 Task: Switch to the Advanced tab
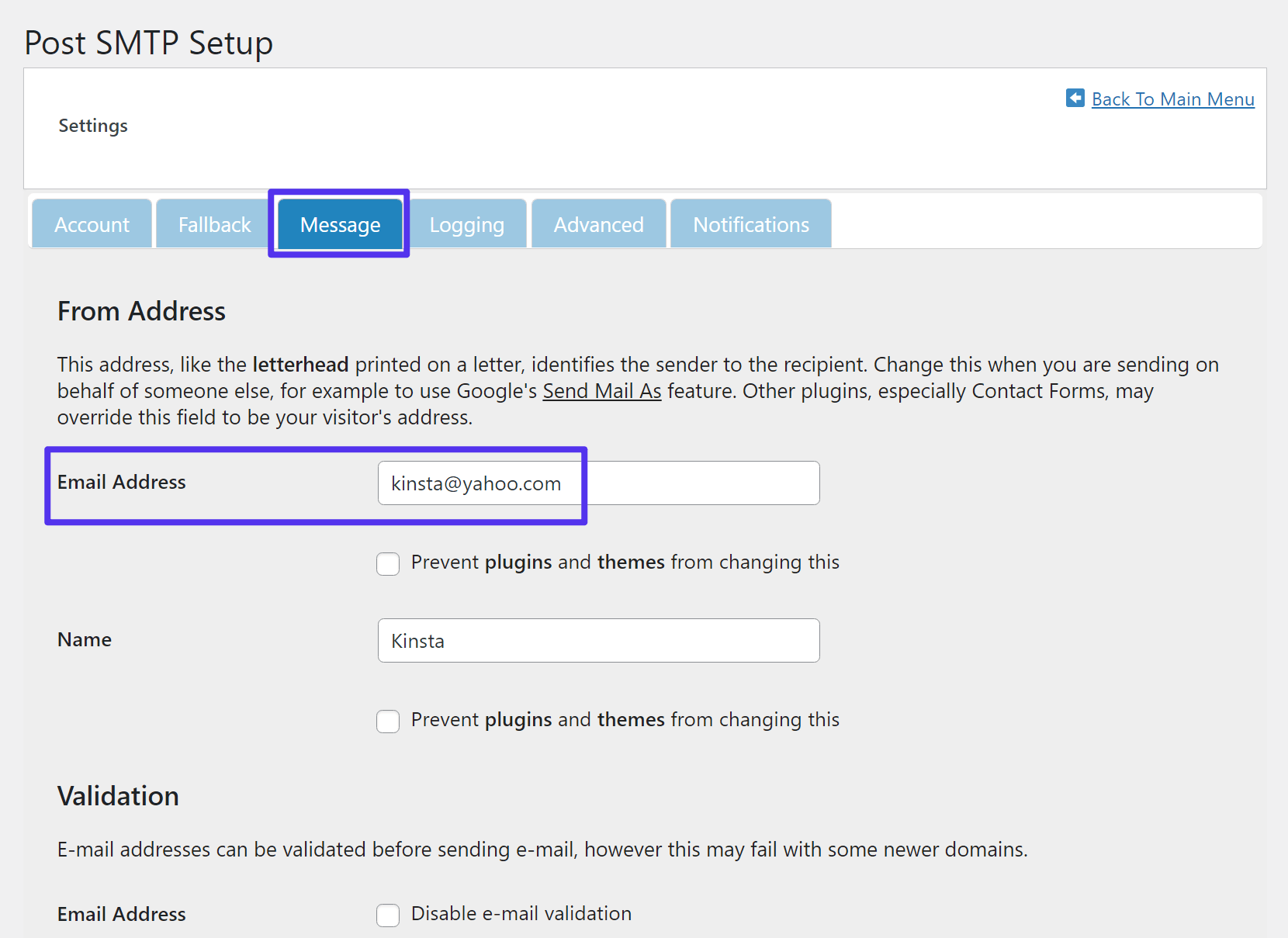click(x=598, y=224)
